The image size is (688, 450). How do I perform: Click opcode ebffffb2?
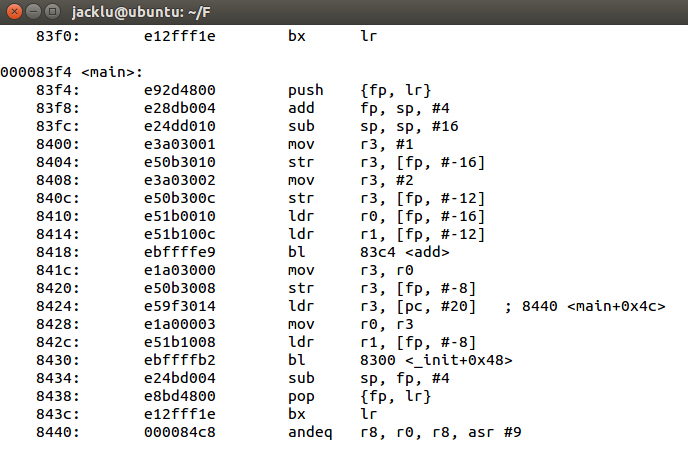(x=179, y=360)
